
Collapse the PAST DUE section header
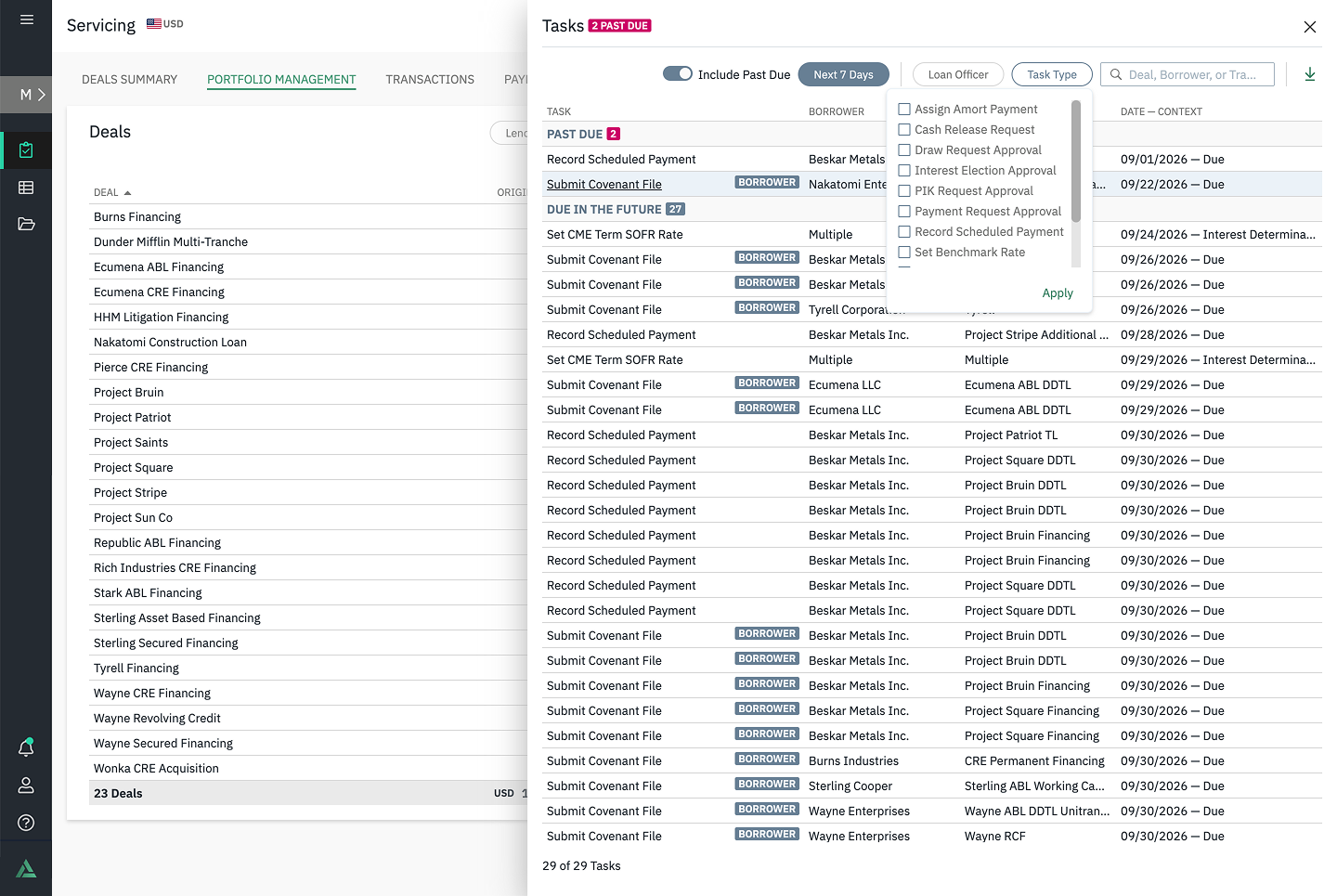coord(932,134)
